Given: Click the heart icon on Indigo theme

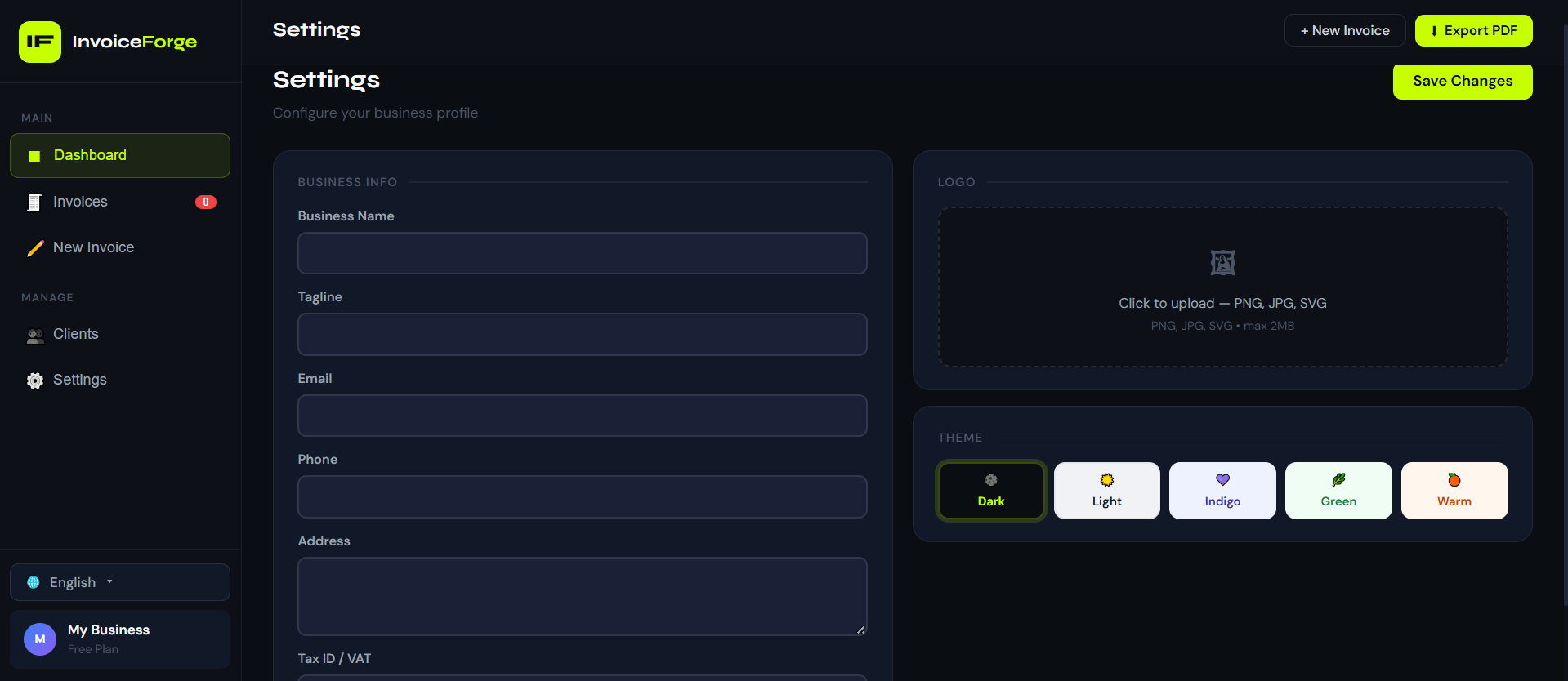Looking at the screenshot, I should [1222, 480].
